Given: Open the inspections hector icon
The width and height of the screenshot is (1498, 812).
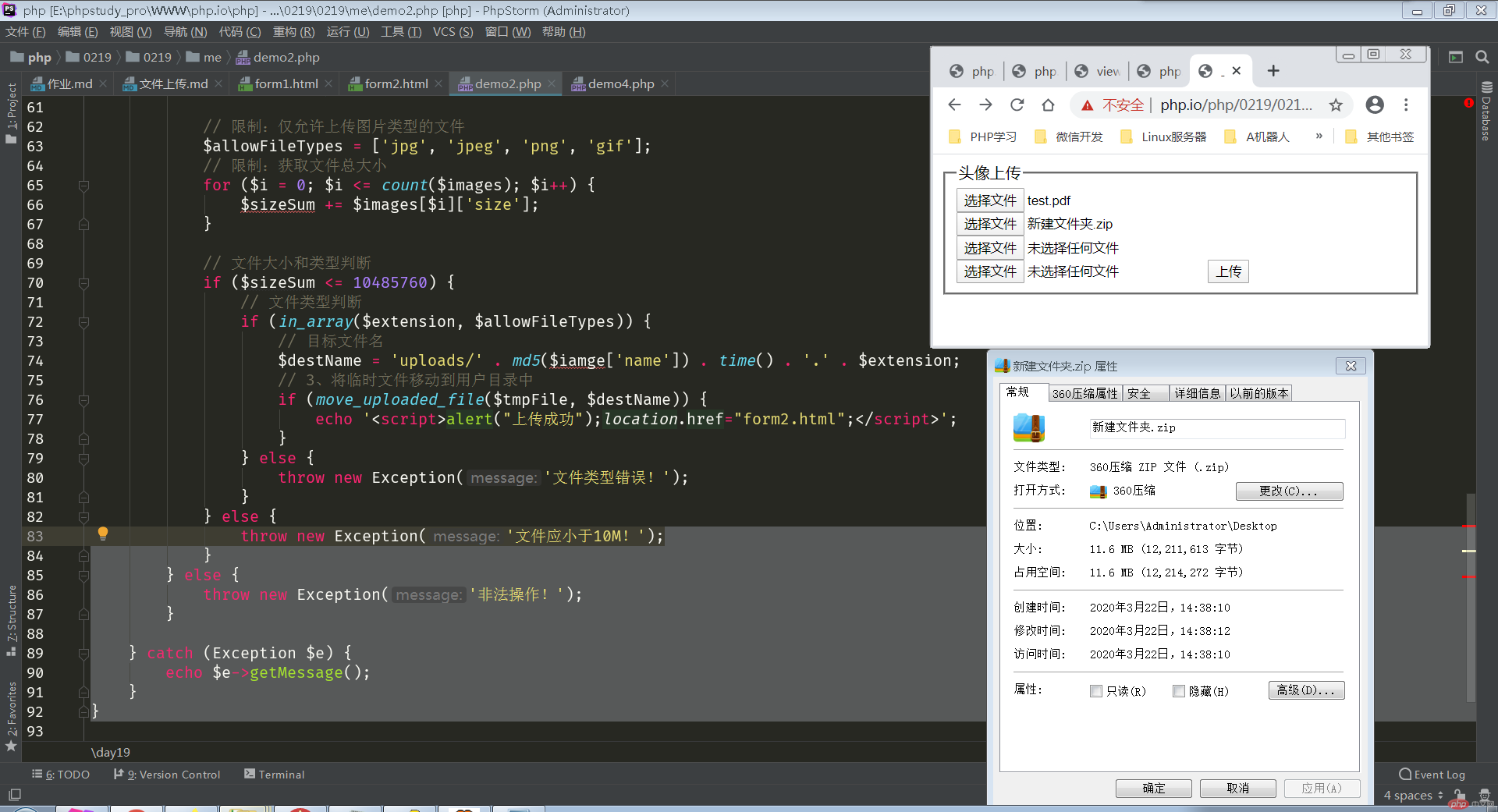Looking at the screenshot, I should (1484, 795).
